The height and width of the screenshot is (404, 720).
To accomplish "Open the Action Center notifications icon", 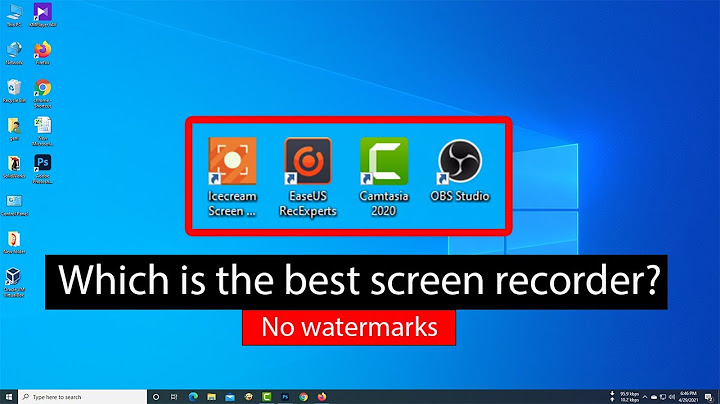I will [x=709, y=397].
